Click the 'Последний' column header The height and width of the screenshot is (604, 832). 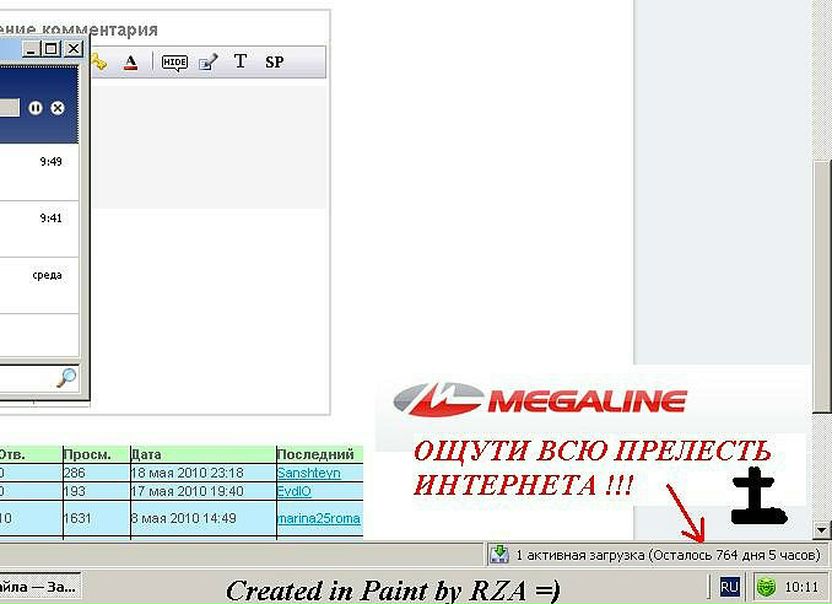pyautogui.click(x=315, y=454)
